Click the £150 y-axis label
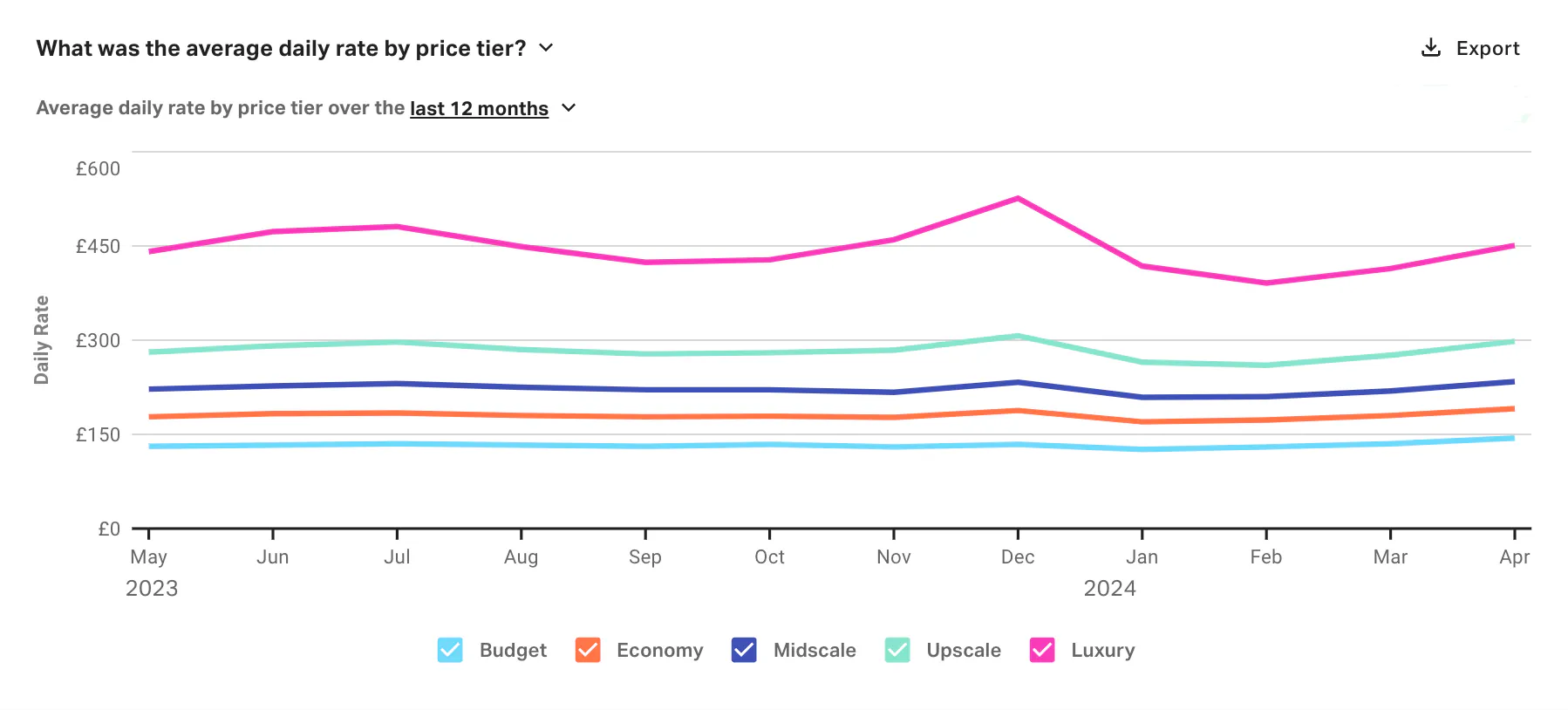This screenshot has width=1568, height=710. (x=98, y=434)
